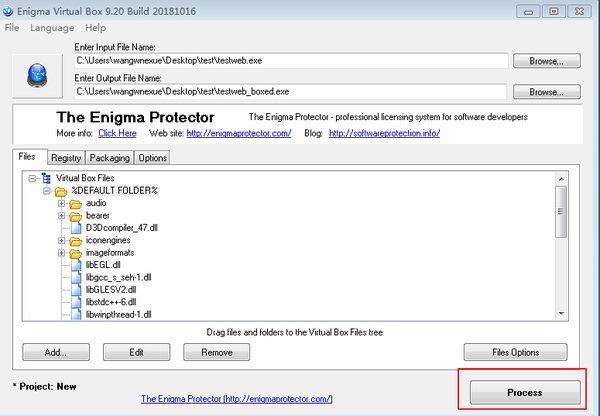The height and width of the screenshot is (416, 600).
Task: Open the softwareprotection.info blog link
Action: pos(385,133)
